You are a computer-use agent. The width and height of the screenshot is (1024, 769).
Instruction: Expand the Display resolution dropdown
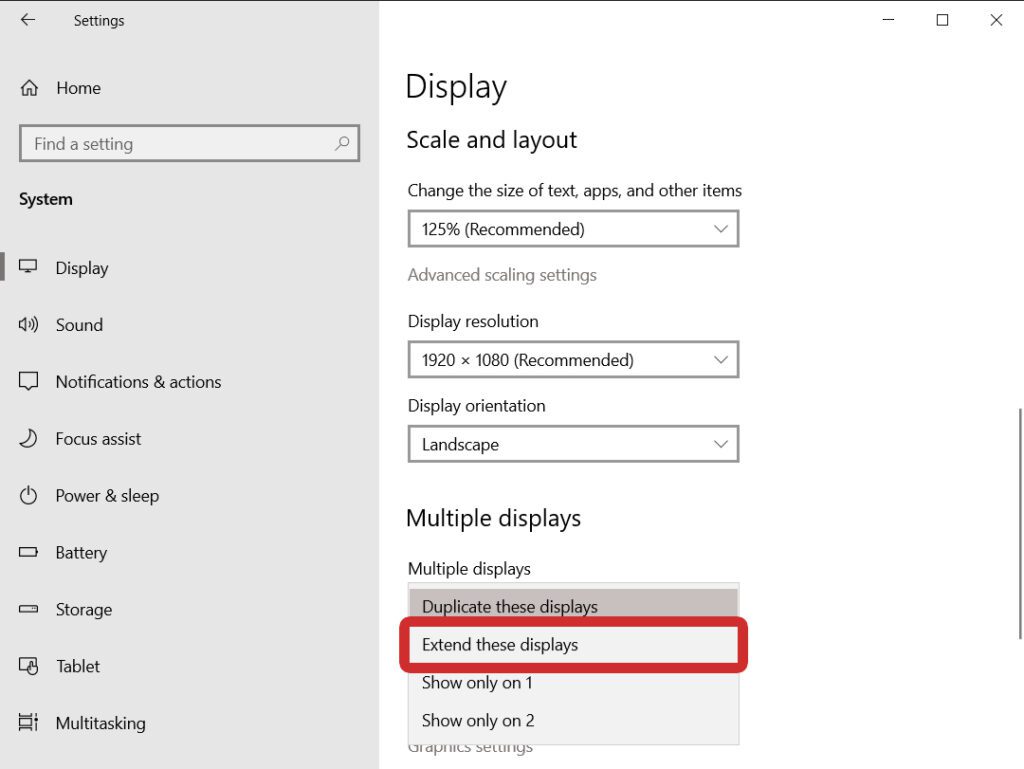[572, 359]
